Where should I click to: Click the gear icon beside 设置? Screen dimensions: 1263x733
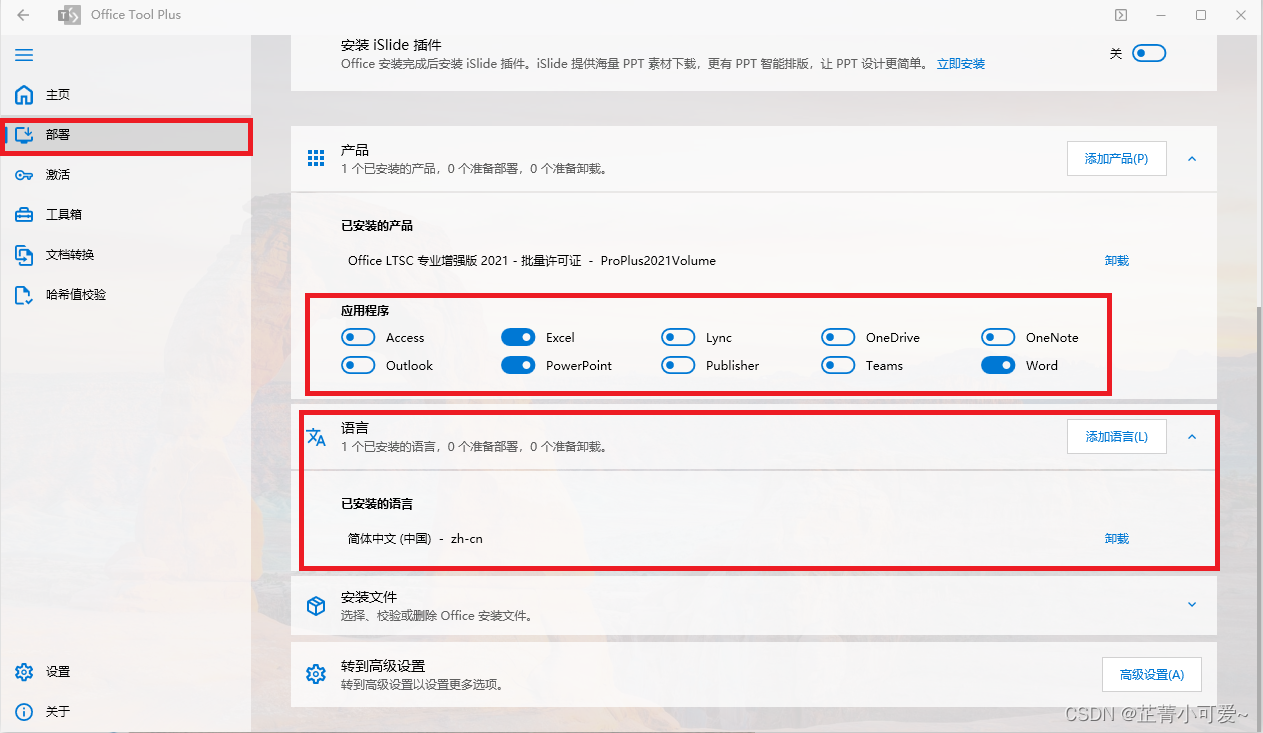coord(24,672)
